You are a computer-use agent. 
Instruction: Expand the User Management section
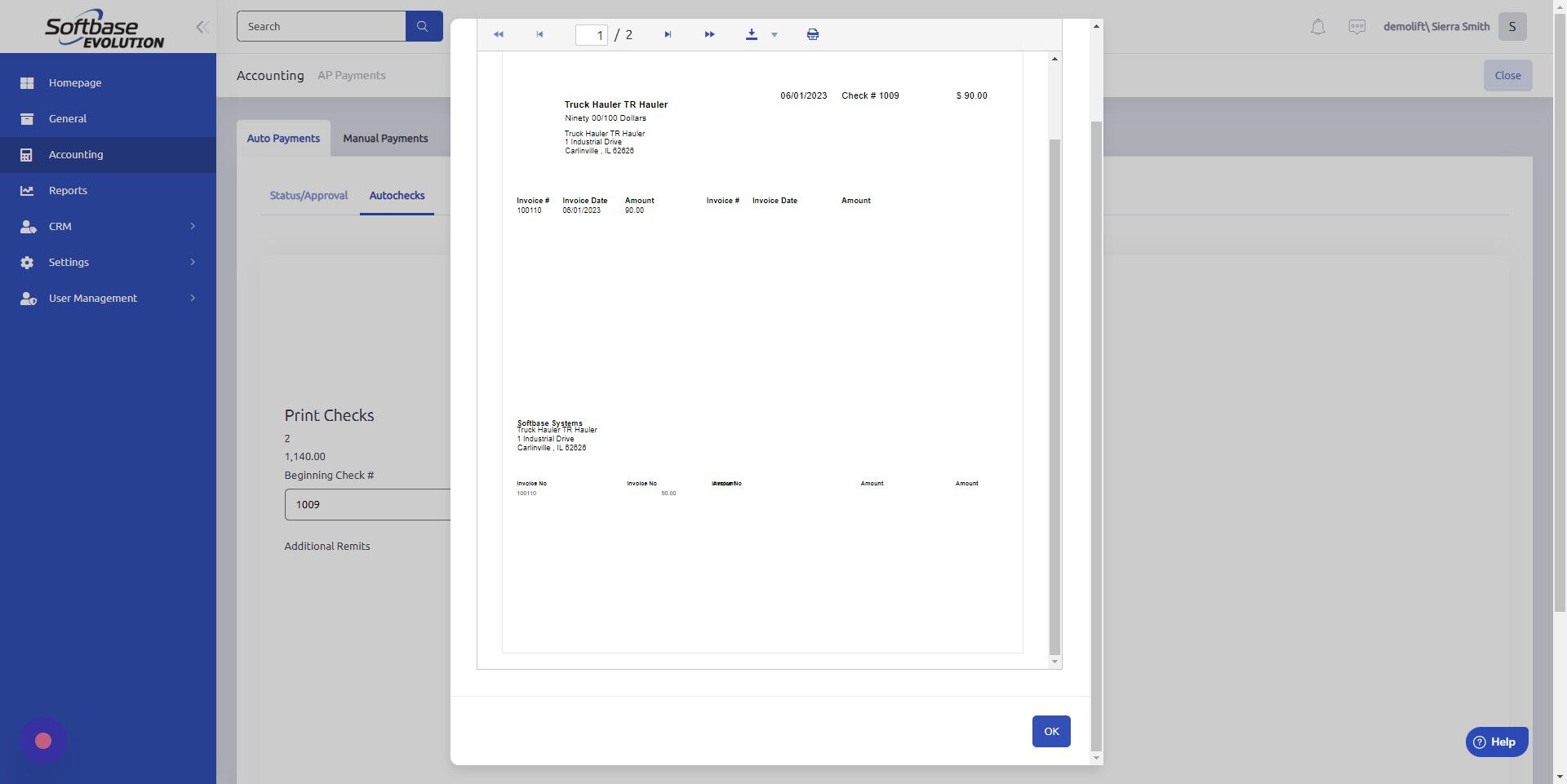coord(92,298)
